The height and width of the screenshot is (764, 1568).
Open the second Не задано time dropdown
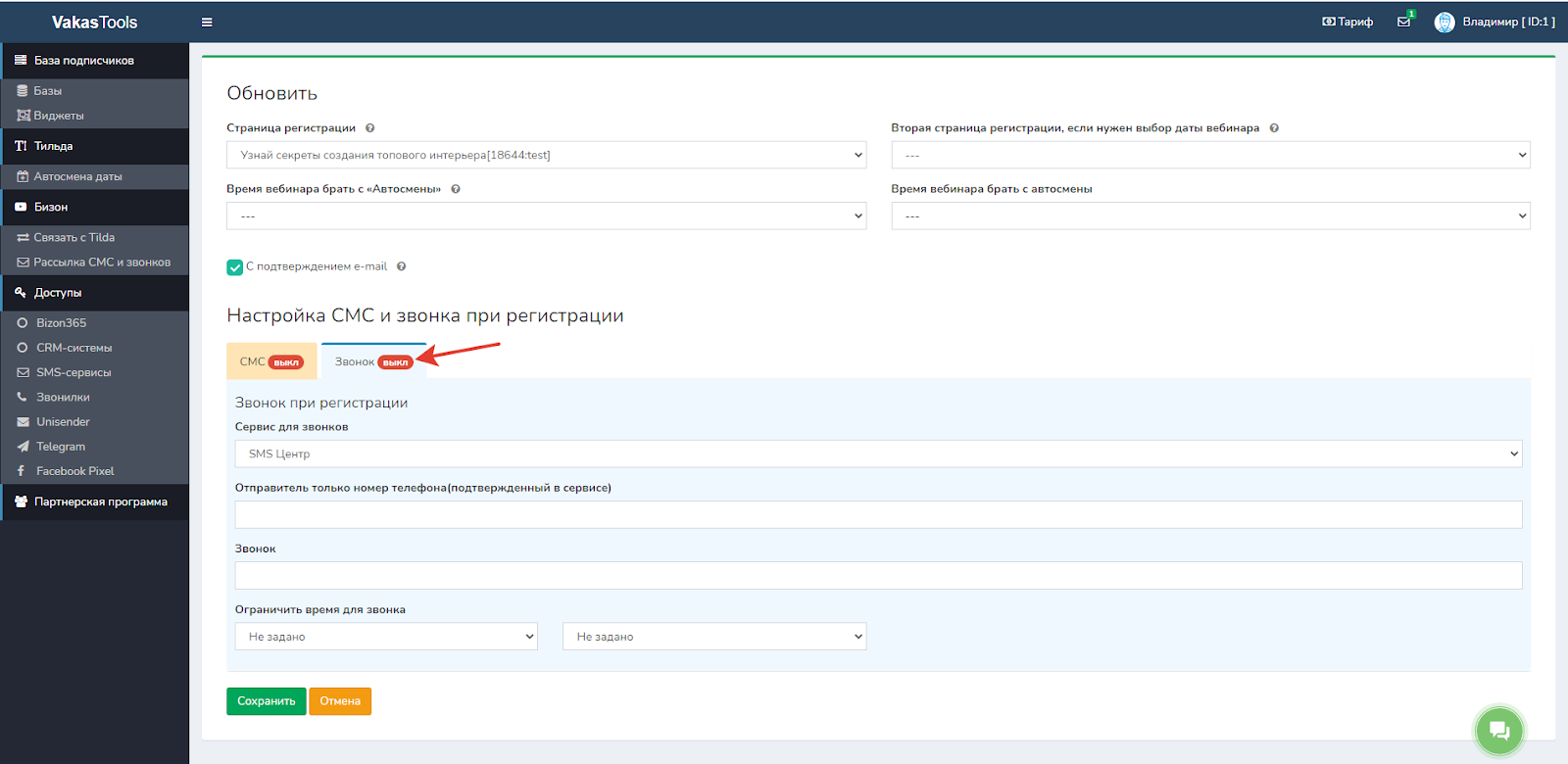click(x=714, y=637)
